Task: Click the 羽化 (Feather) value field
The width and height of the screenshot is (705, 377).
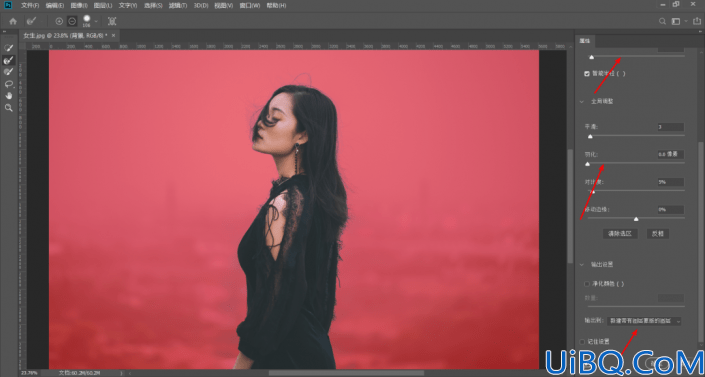Action: tap(670, 154)
